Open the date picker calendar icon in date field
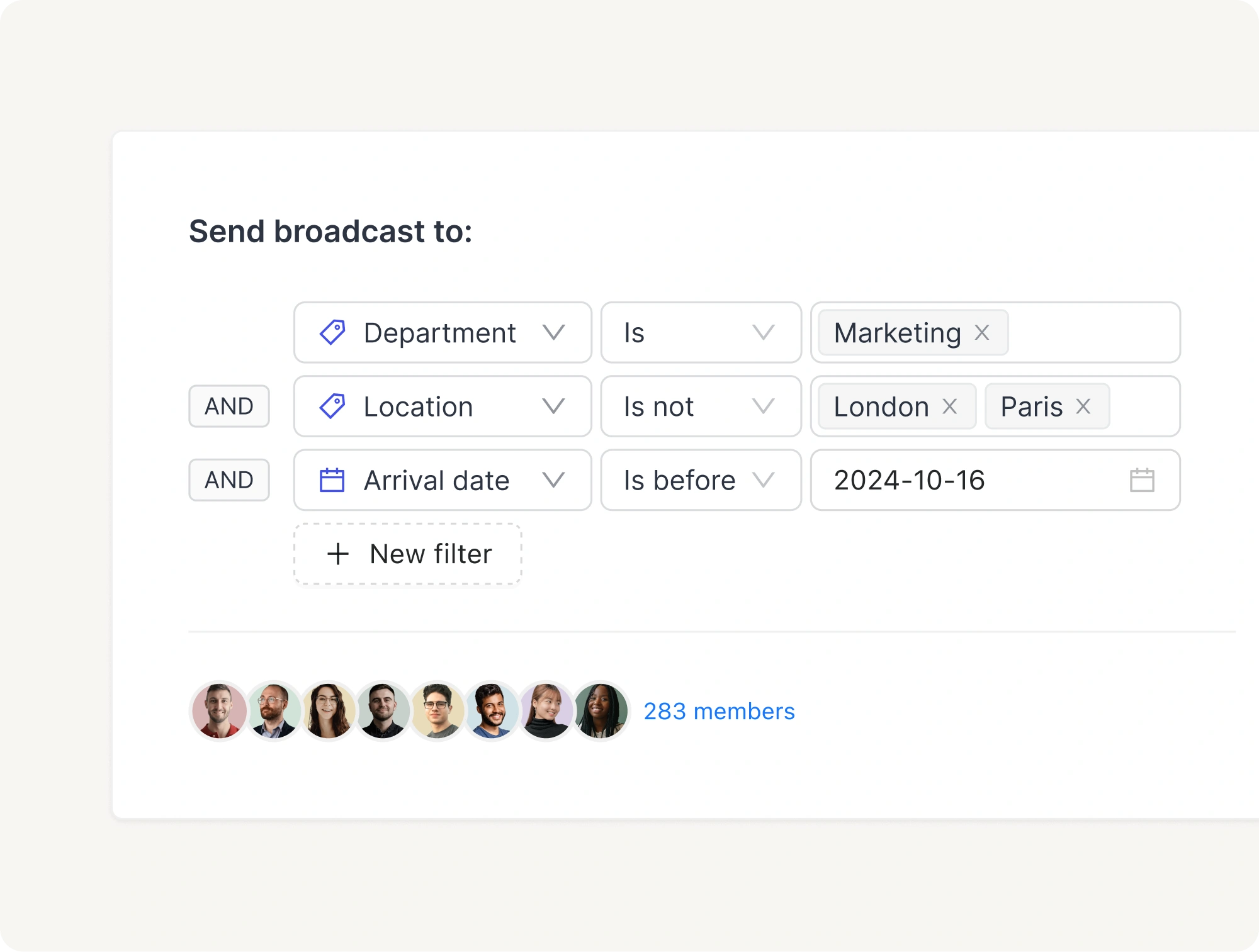This screenshot has width=1259, height=952. 1142,480
